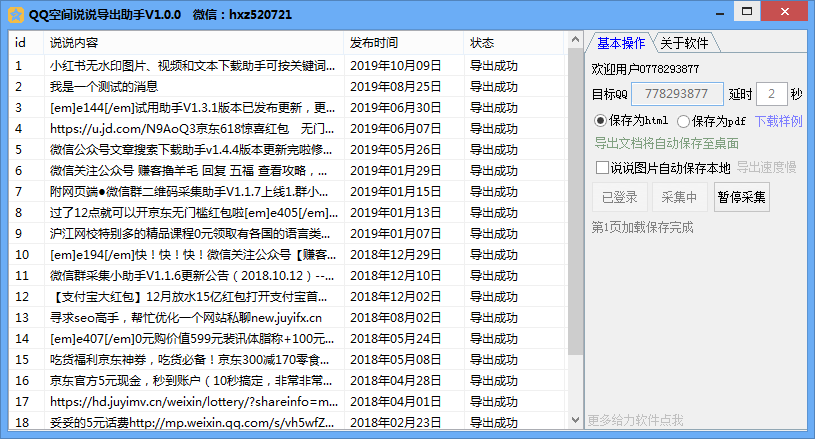Viewport: 815px width, 439px height.
Task: Click 导出成功 status in row 13
Action: [494, 317]
